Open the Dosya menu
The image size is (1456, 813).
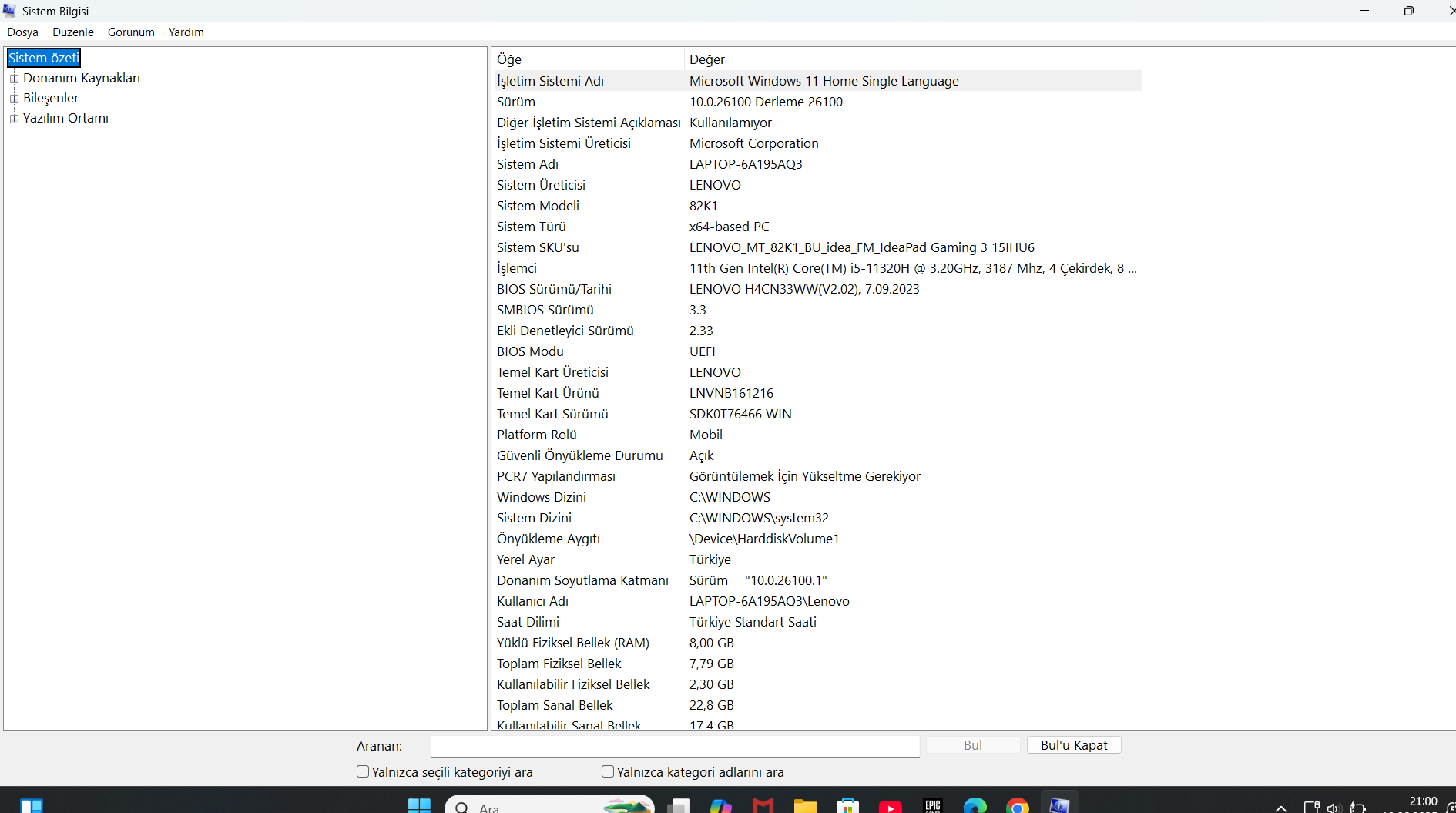pyautogui.click(x=23, y=32)
